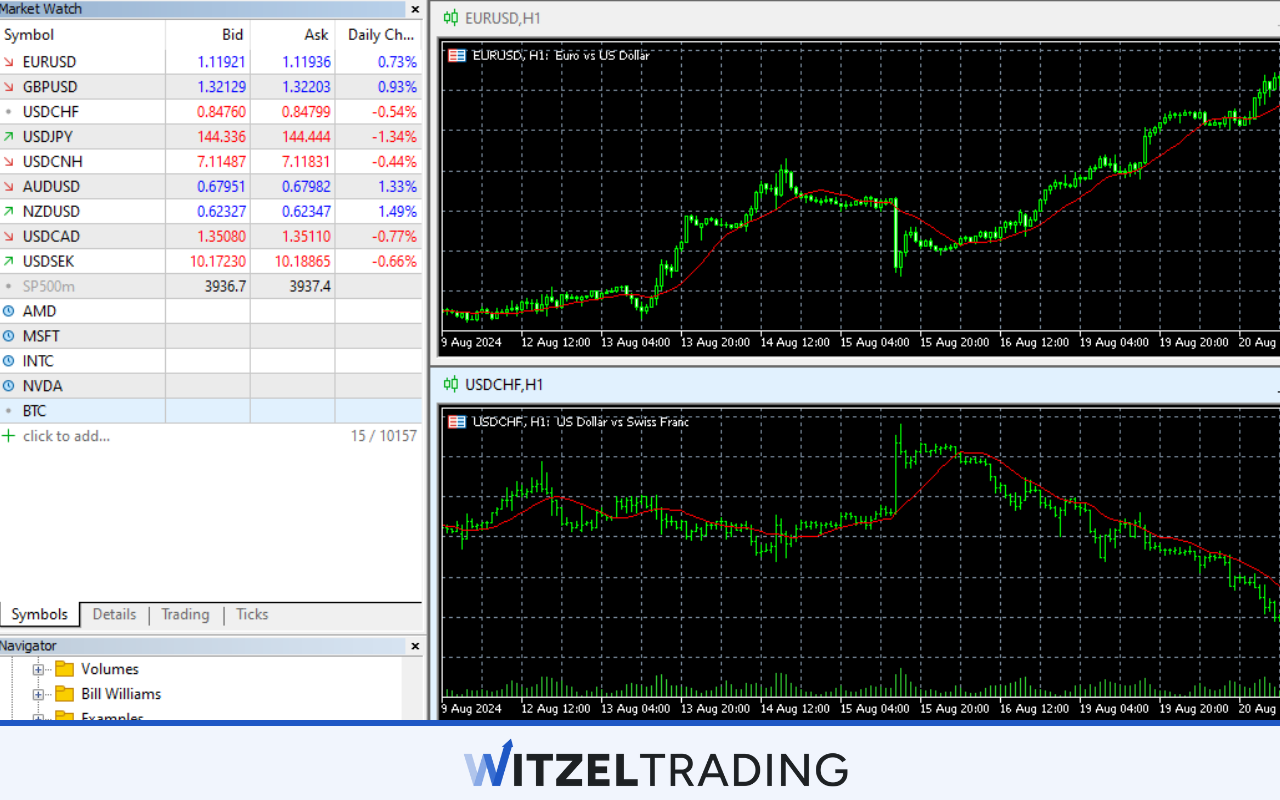Expand the Volumes folder in Navigator
Screen dimensions: 1280x800
click(37, 669)
